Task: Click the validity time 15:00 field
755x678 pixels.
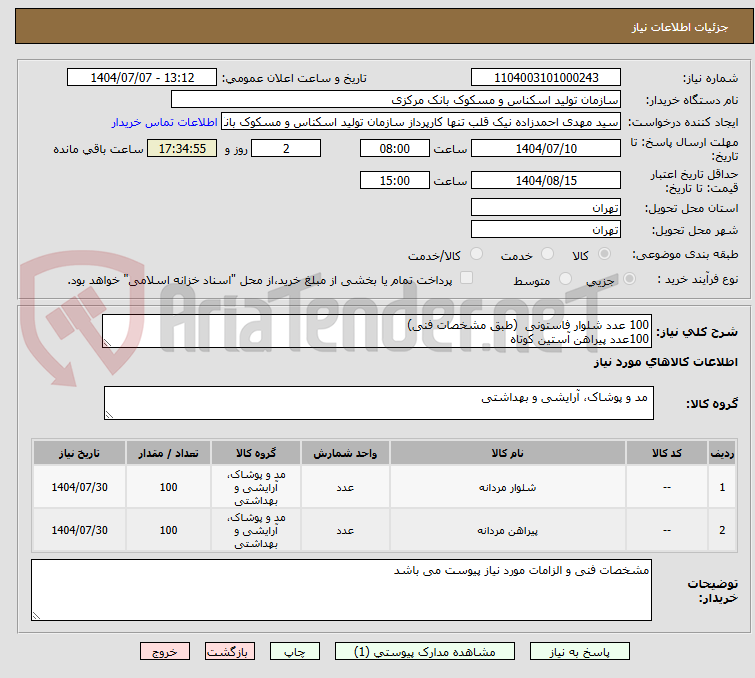Action: click(x=394, y=180)
